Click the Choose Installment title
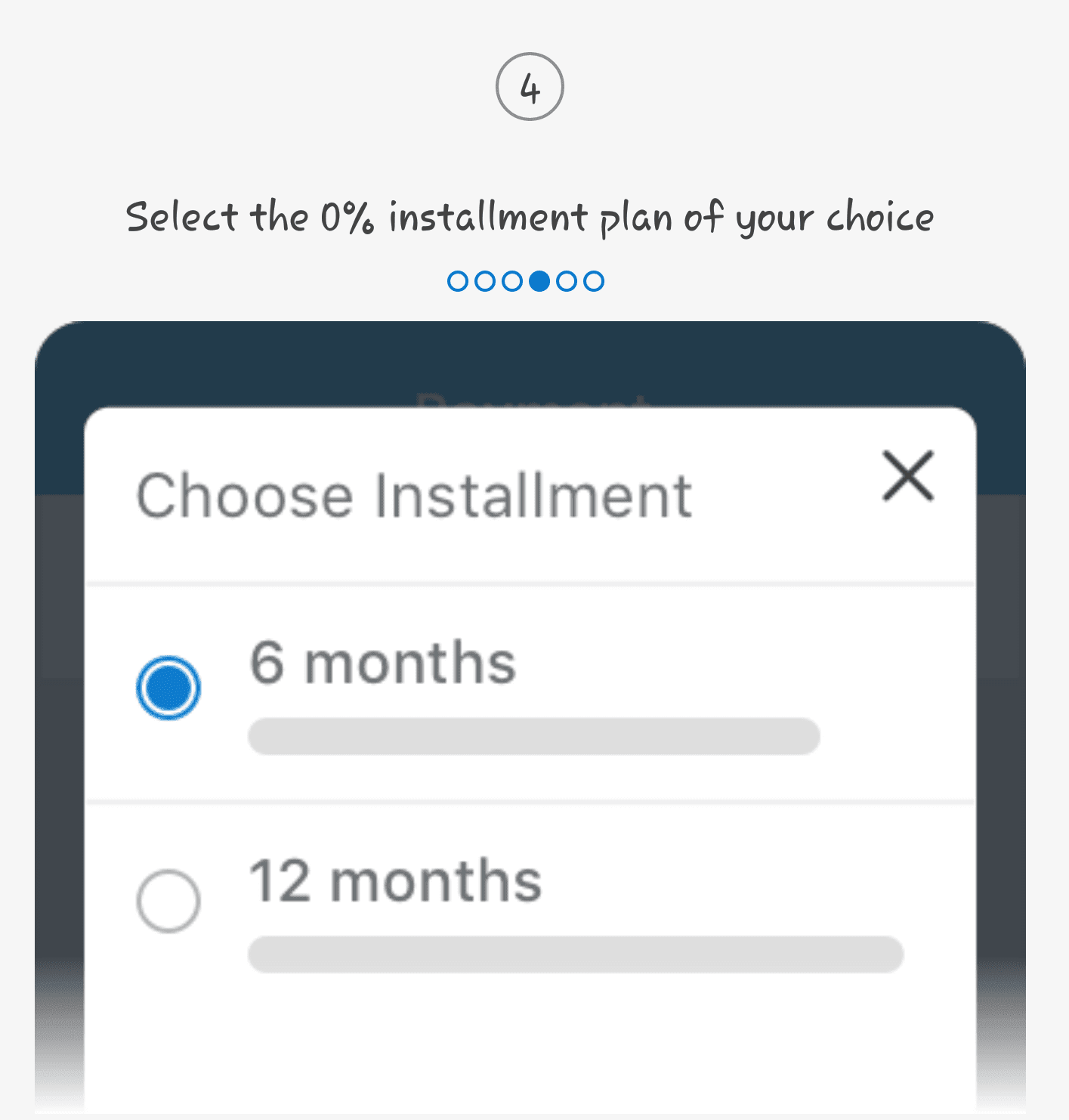1069x1120 pixels. pos(414,496)
